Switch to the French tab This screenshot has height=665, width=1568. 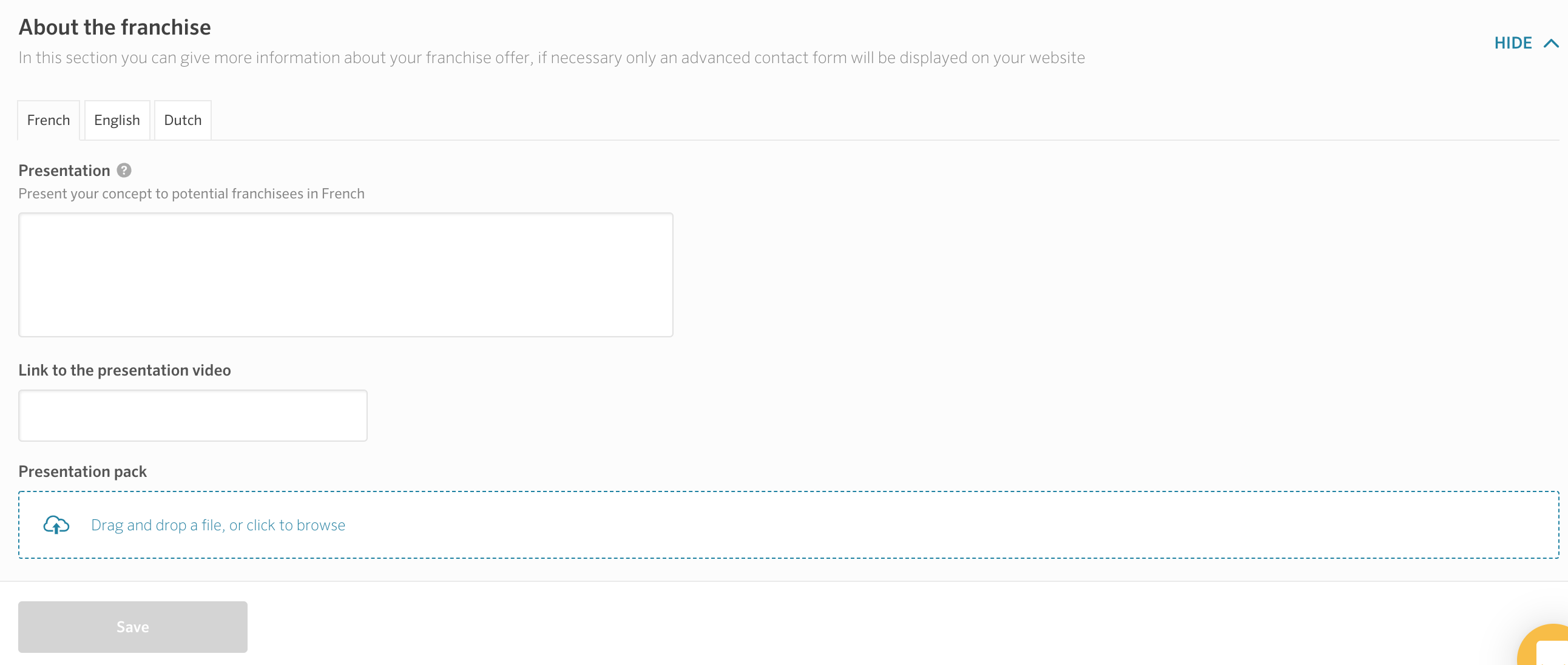tap(49, 121)
